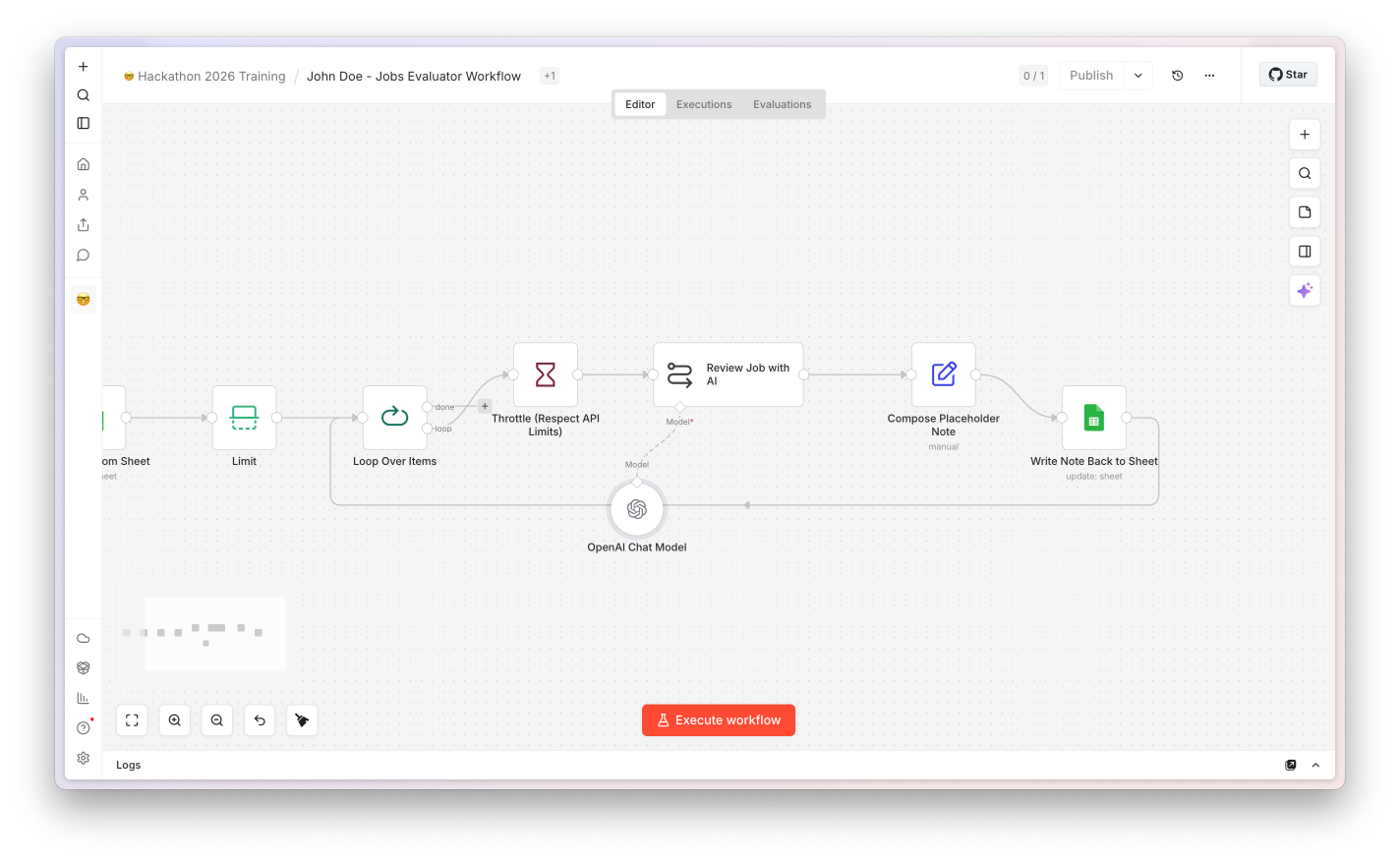Viewport: 1400px width, 862px height.
Task: Fit workflow to view with fullscreen icon
Action: (133, 720)
